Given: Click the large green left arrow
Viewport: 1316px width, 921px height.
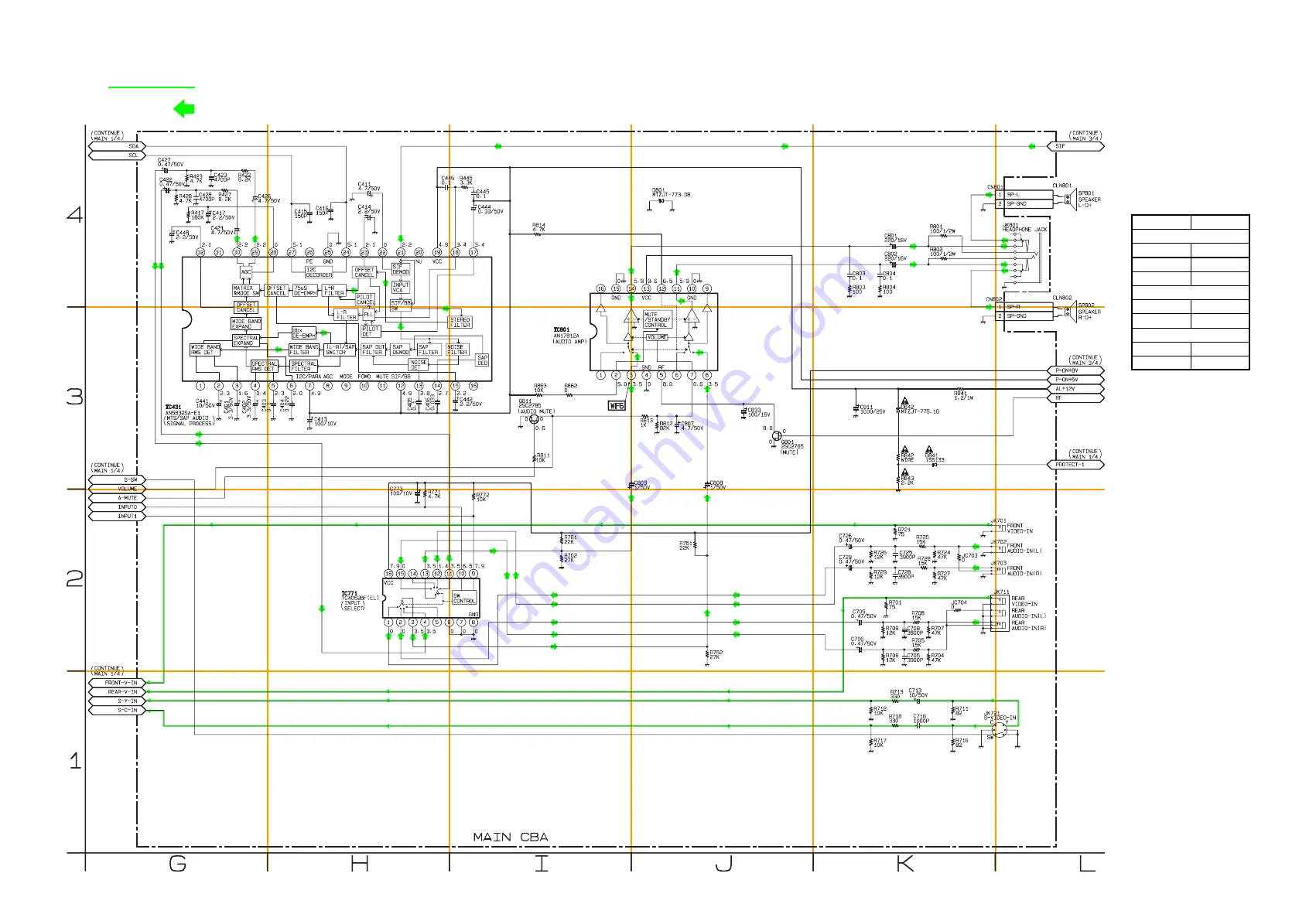Looking at the screenshot, I should (x=184, y=109).
